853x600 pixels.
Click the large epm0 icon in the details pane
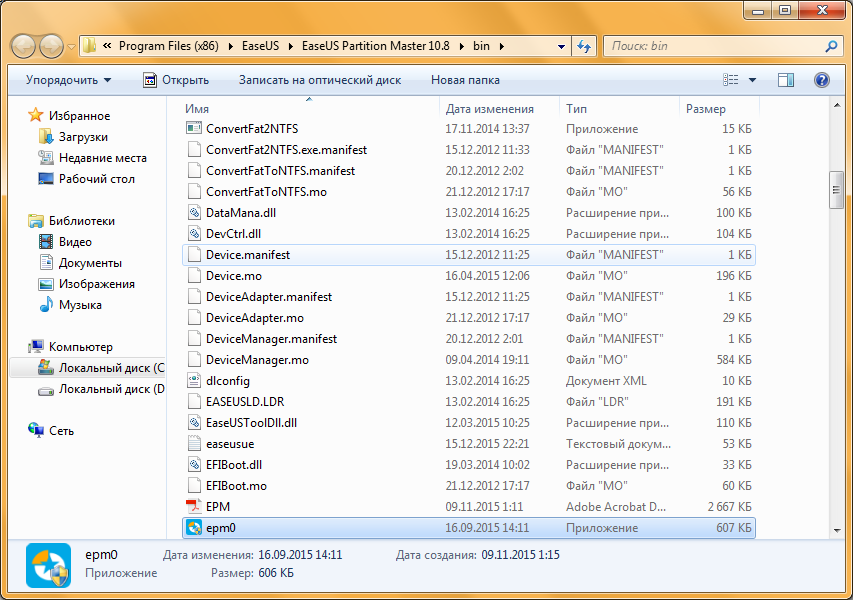[48, 565]
